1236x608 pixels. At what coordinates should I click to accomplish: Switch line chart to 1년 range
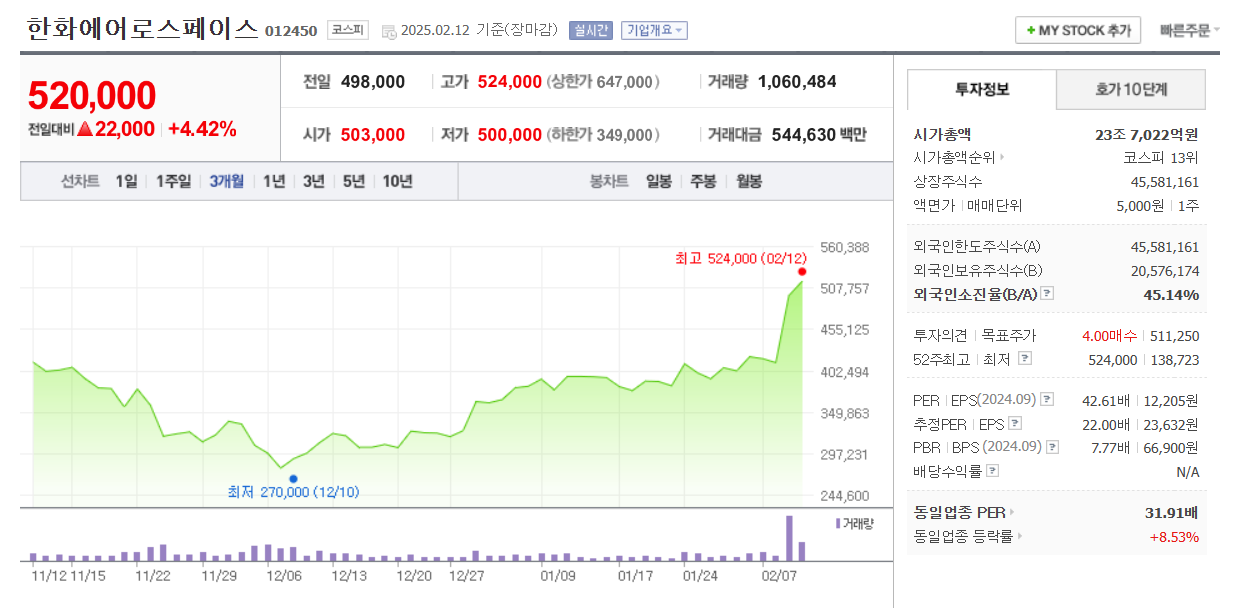tap(274, 181)
